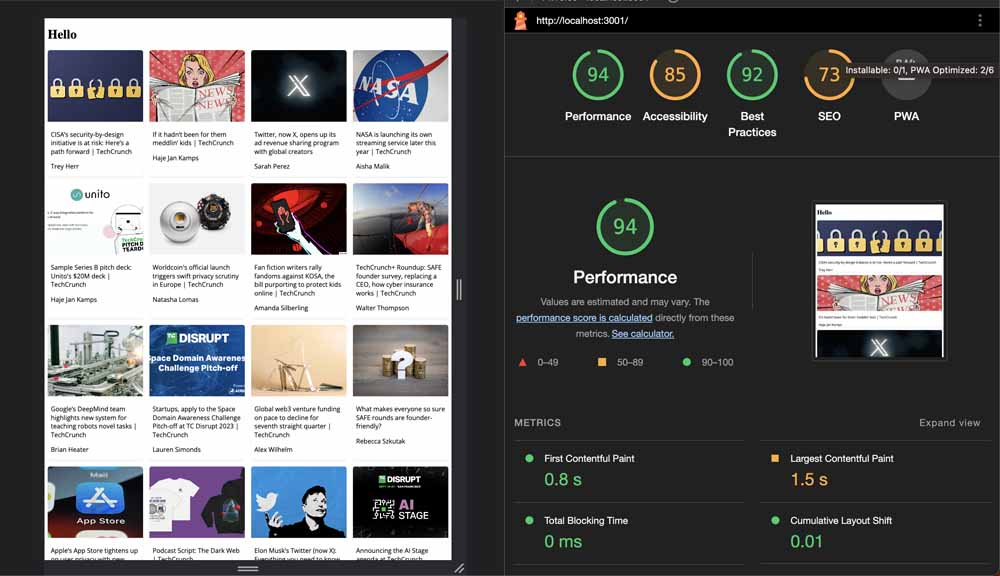This screenshot has height=576, width=1000.
Task: Select the Best Practices gauge showing 92
Action: point(752,74)
